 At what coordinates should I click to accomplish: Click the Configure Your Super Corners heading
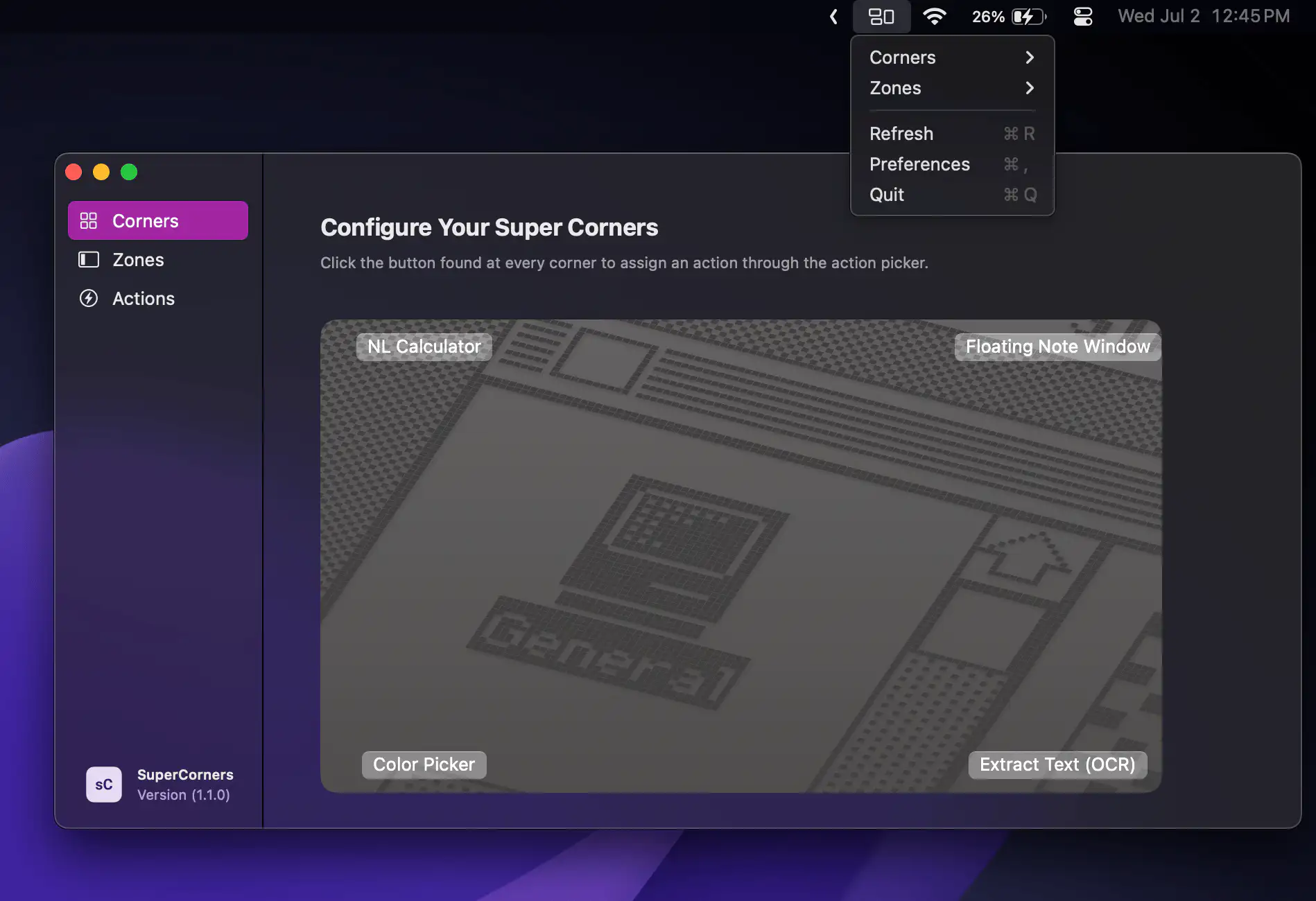tap(489, 227)
